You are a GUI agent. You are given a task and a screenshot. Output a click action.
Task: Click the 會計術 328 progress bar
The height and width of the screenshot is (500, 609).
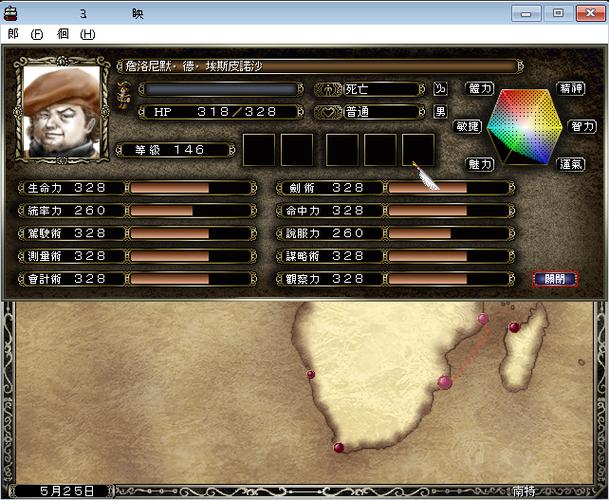pos(190,279)
